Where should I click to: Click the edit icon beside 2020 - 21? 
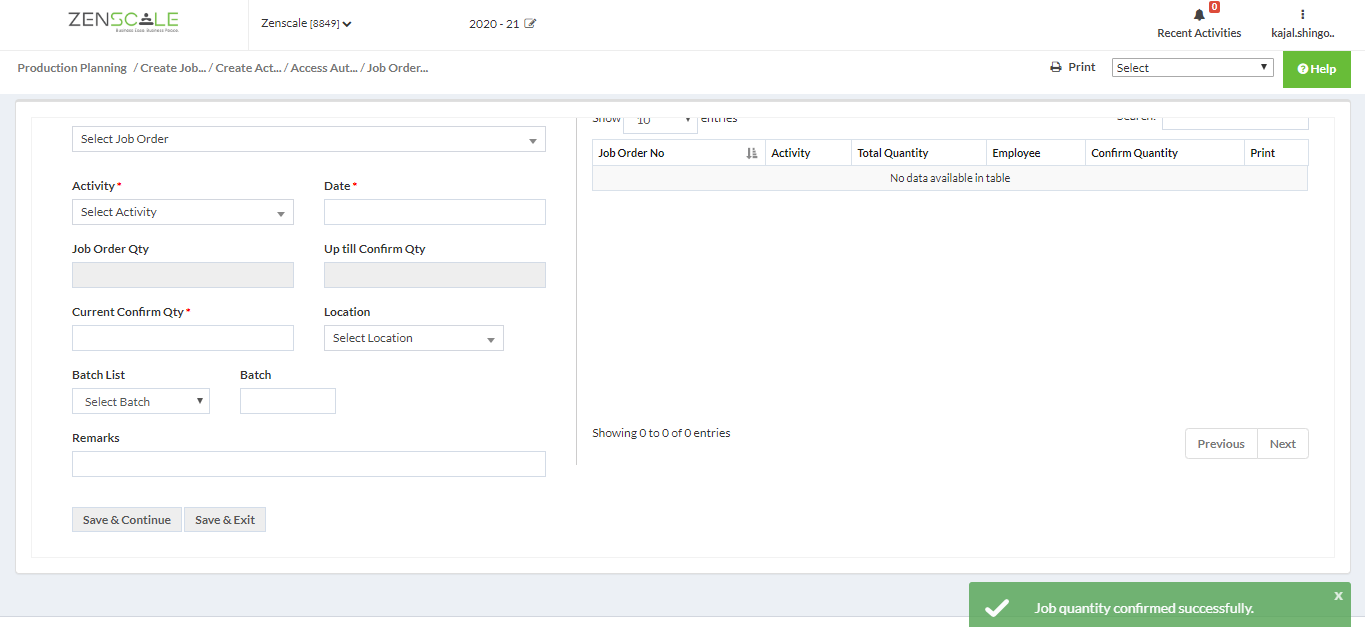tap(530, 24)
